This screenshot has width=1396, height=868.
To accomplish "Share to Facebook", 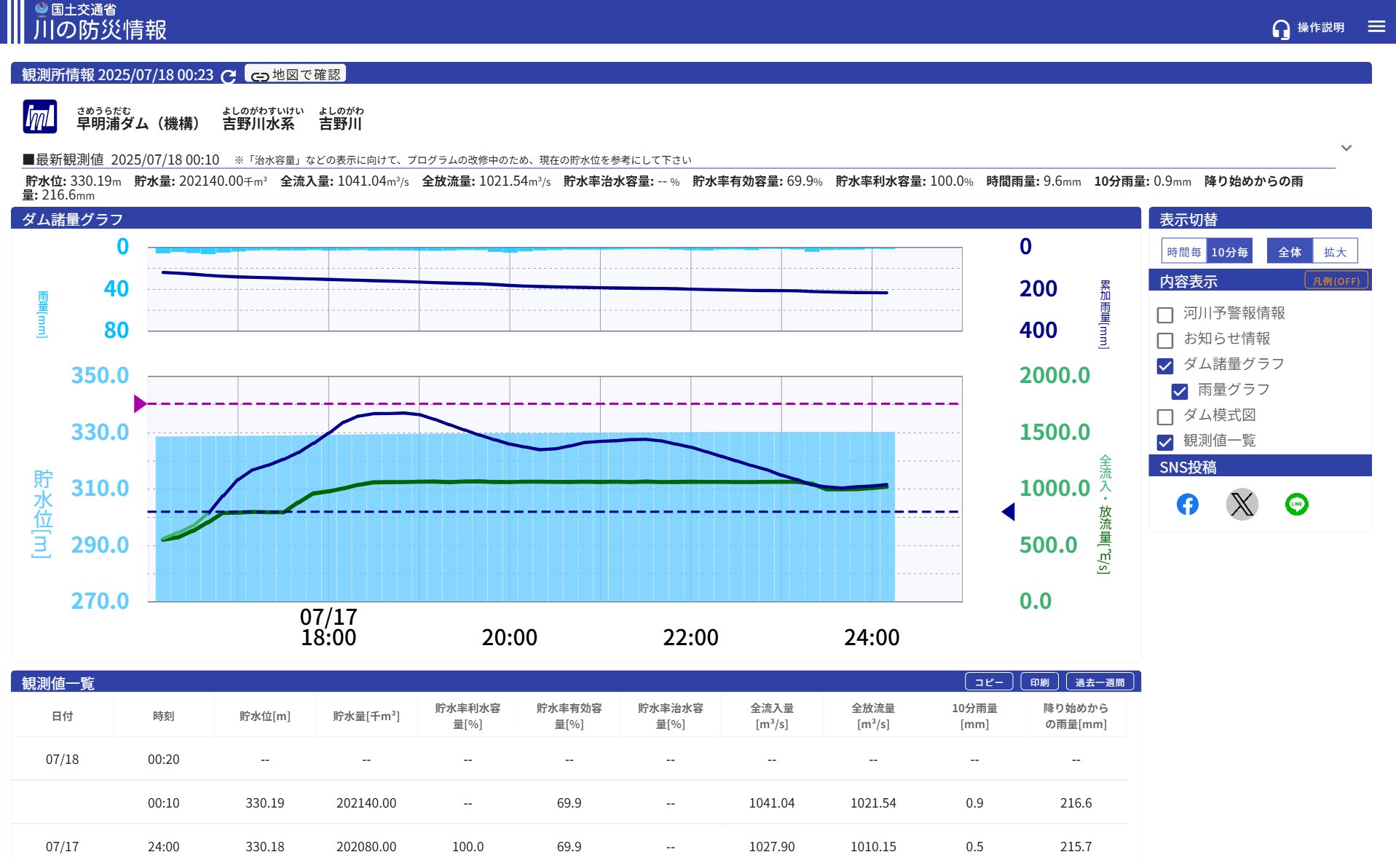I will pyautogui.click(x=1188, y=504).
